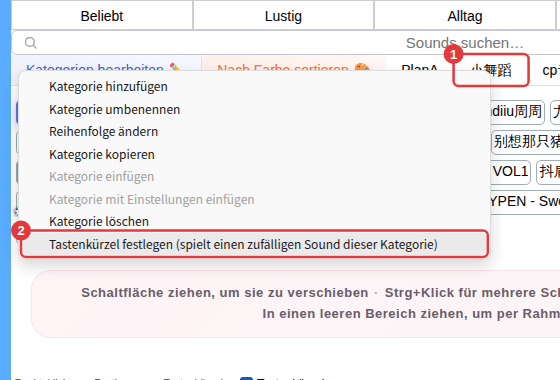Click Nach Farbe sortieren button
Screen dimensions: 560x380
click(294, 64)
